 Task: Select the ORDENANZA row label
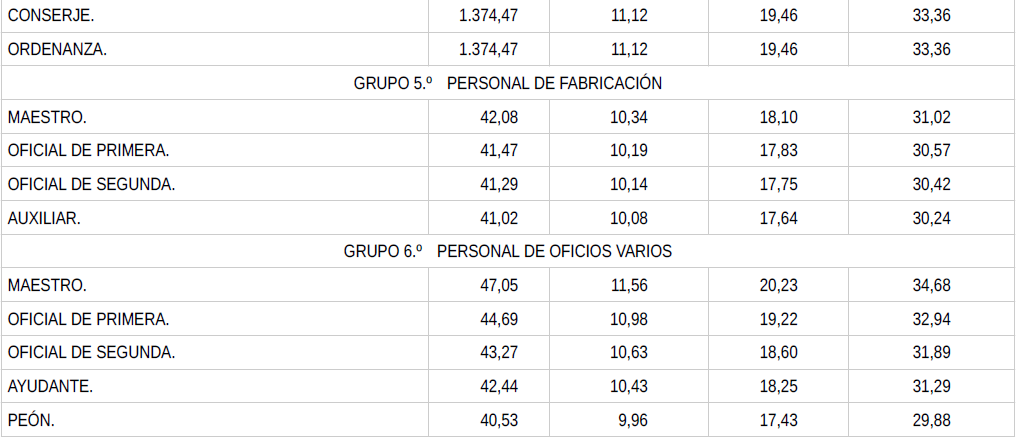(x=55, y=50)
